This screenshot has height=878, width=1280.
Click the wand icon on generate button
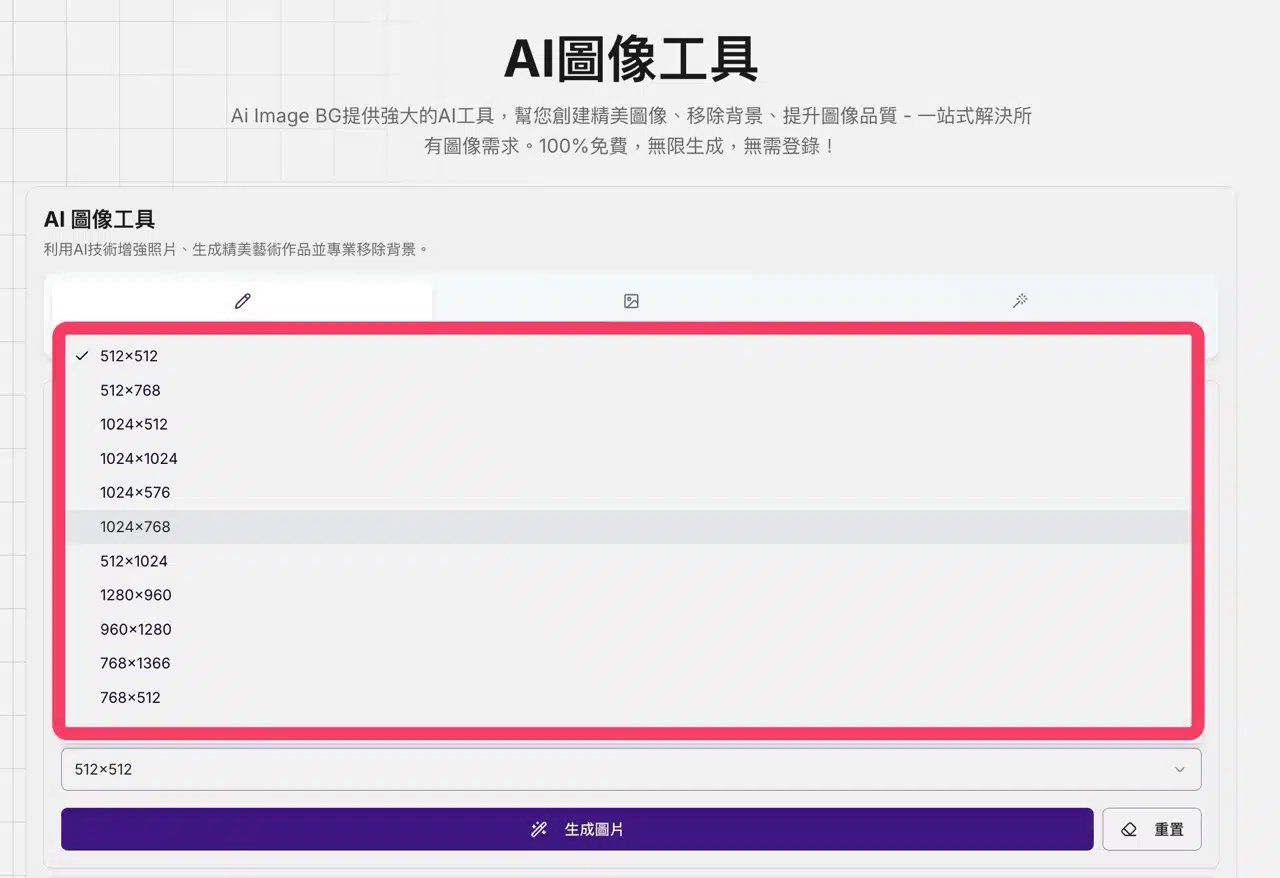pyautogui.click(x=539, y=829)
